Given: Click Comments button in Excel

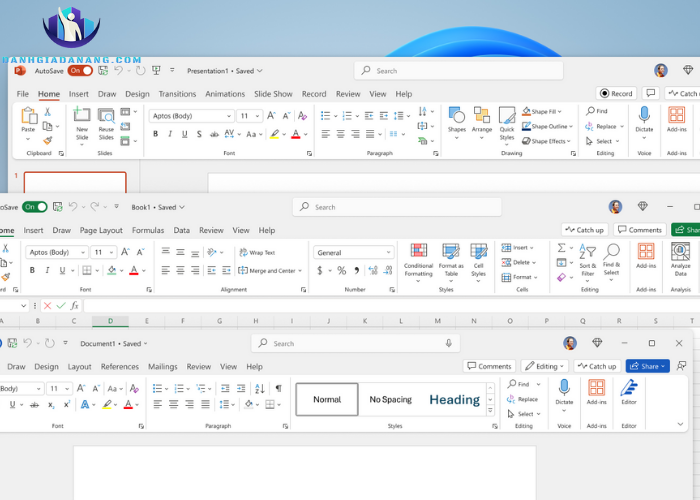Looking at the screenshot, I should coord(640,229).
